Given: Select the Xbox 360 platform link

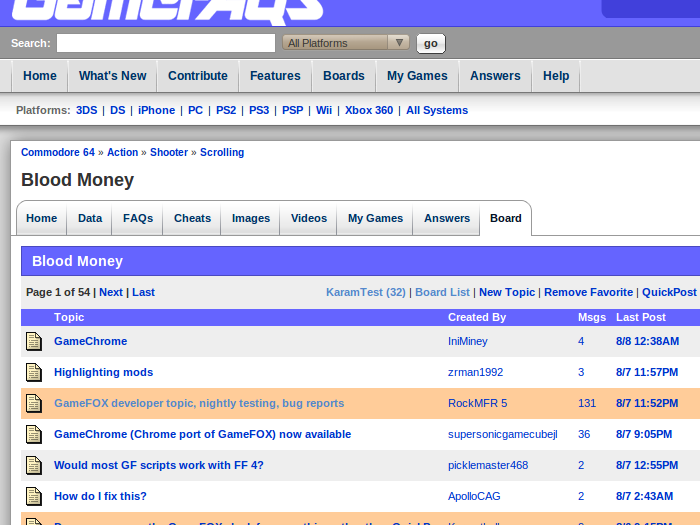Looking at the screenshot, I should pos(369,110).
